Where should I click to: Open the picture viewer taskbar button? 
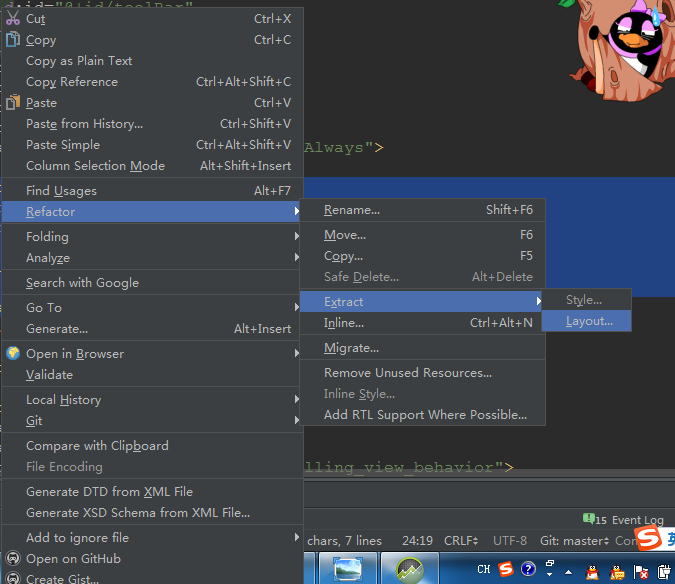point(348,569)
